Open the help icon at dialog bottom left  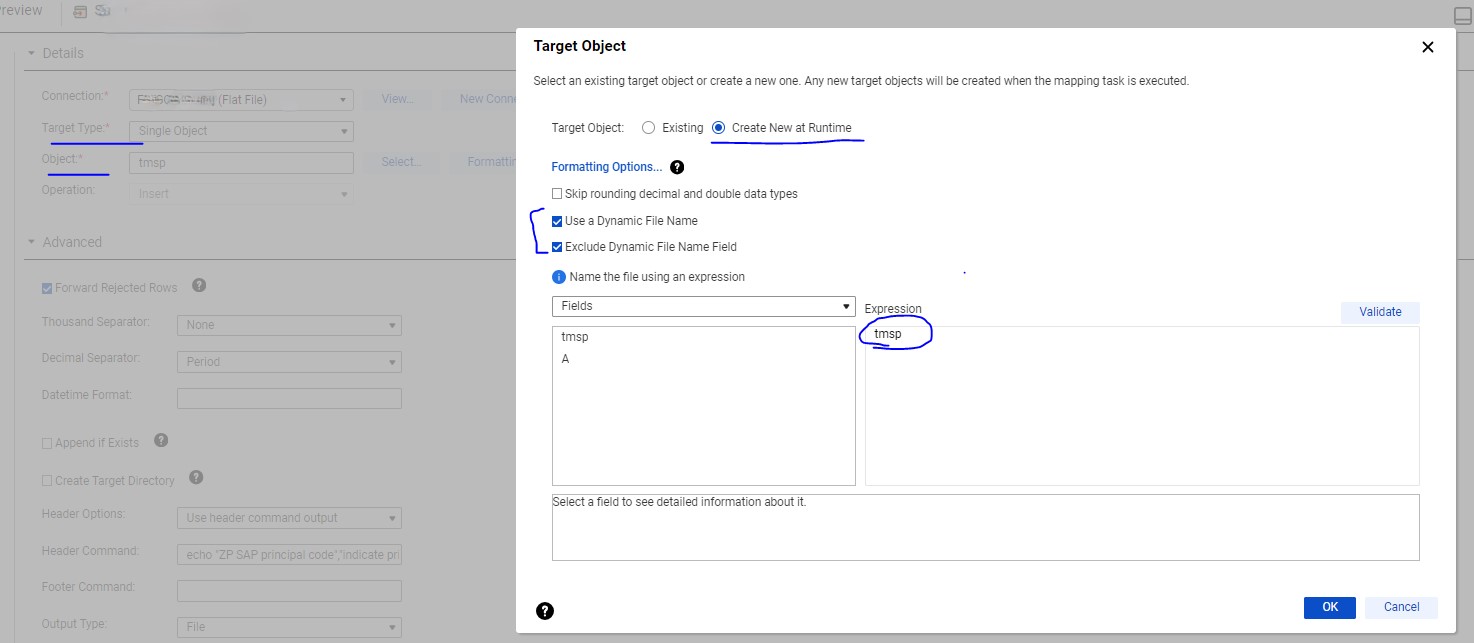point(545,611)
